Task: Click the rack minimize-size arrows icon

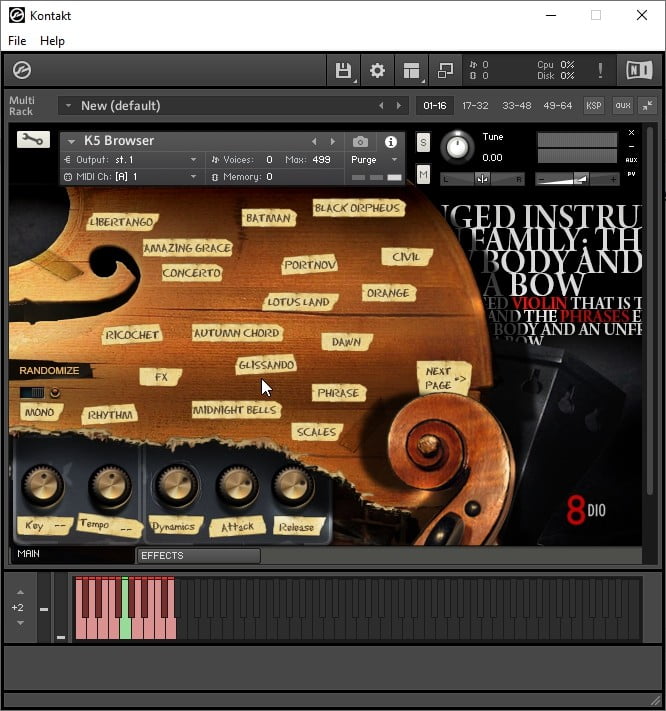Action: point(647,106)
